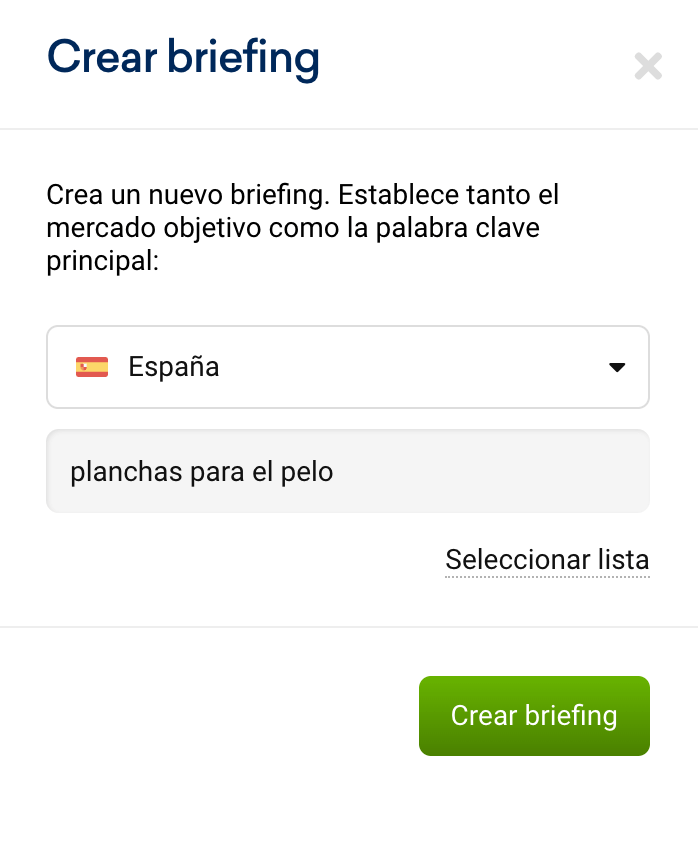Click the text 'planchas para el pelo'
This screenshot has height=853, width=698.
tap(202, 471)
